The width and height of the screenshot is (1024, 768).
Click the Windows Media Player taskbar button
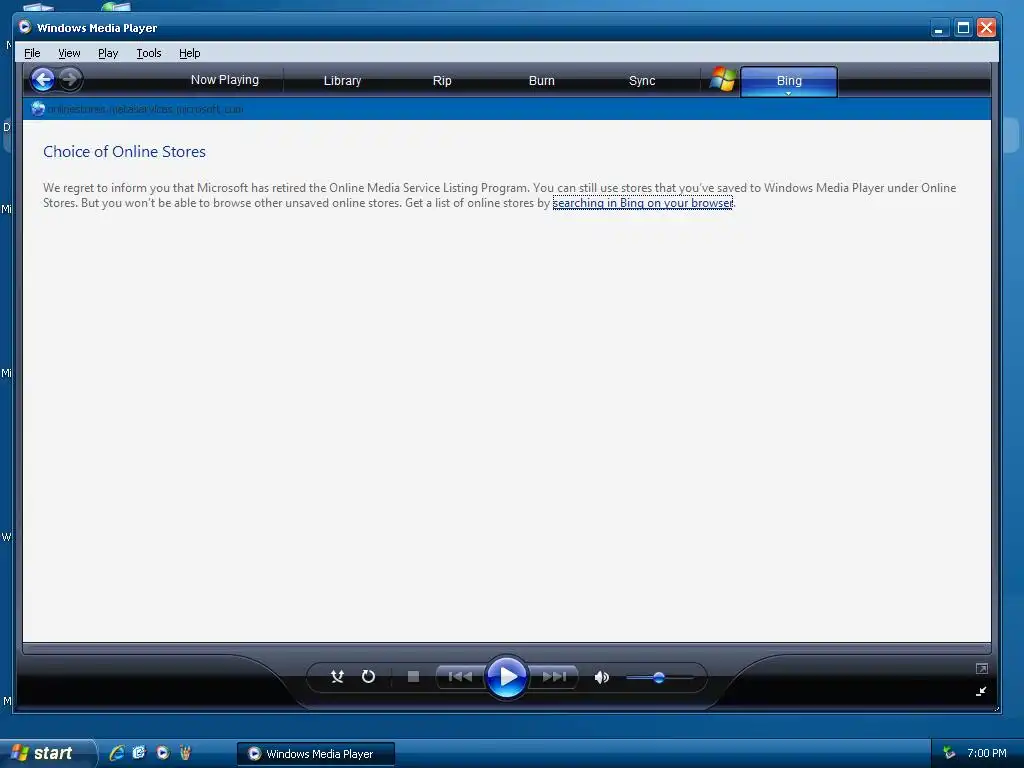(316, 754)
